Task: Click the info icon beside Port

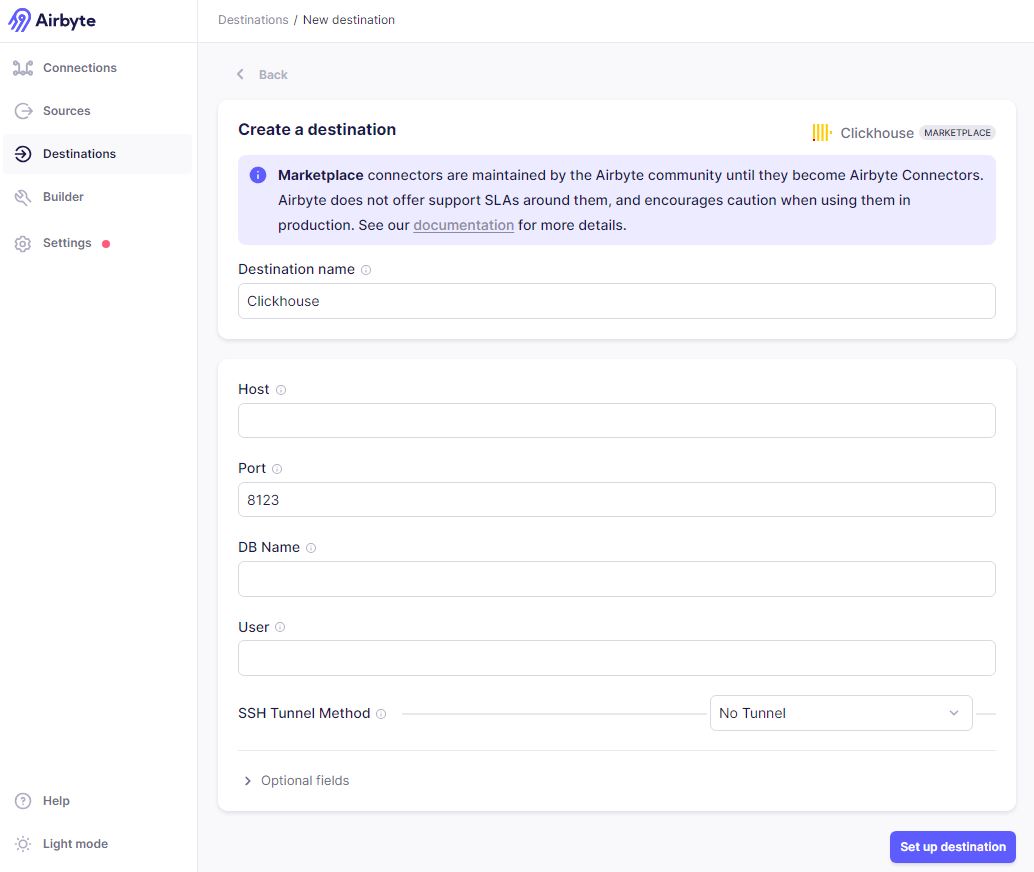Action: 277,469
